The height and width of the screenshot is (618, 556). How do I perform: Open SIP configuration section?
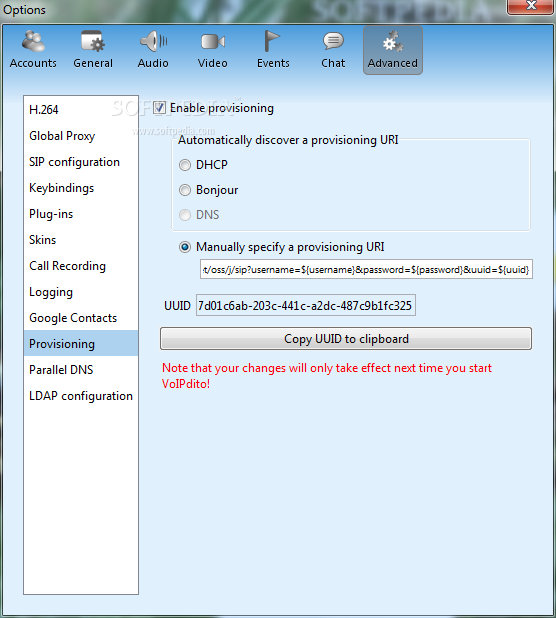(x=81, y=162)
